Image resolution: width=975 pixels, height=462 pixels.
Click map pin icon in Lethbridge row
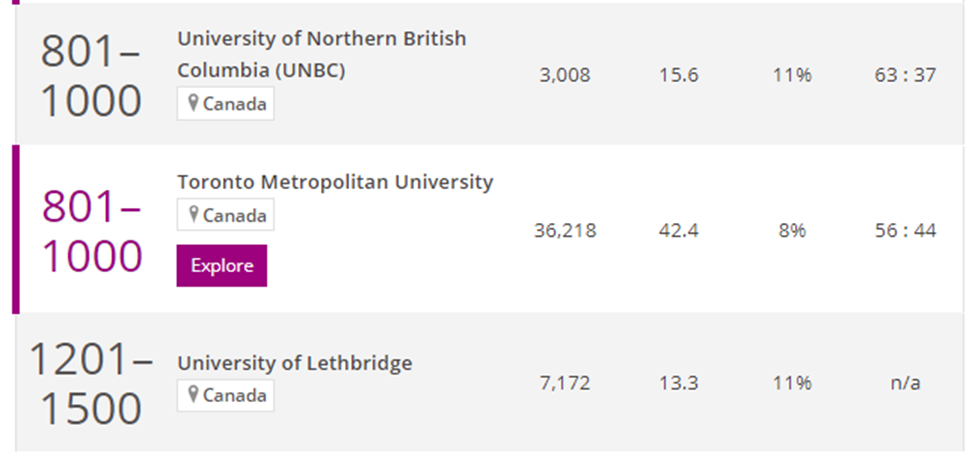[194, 395]
